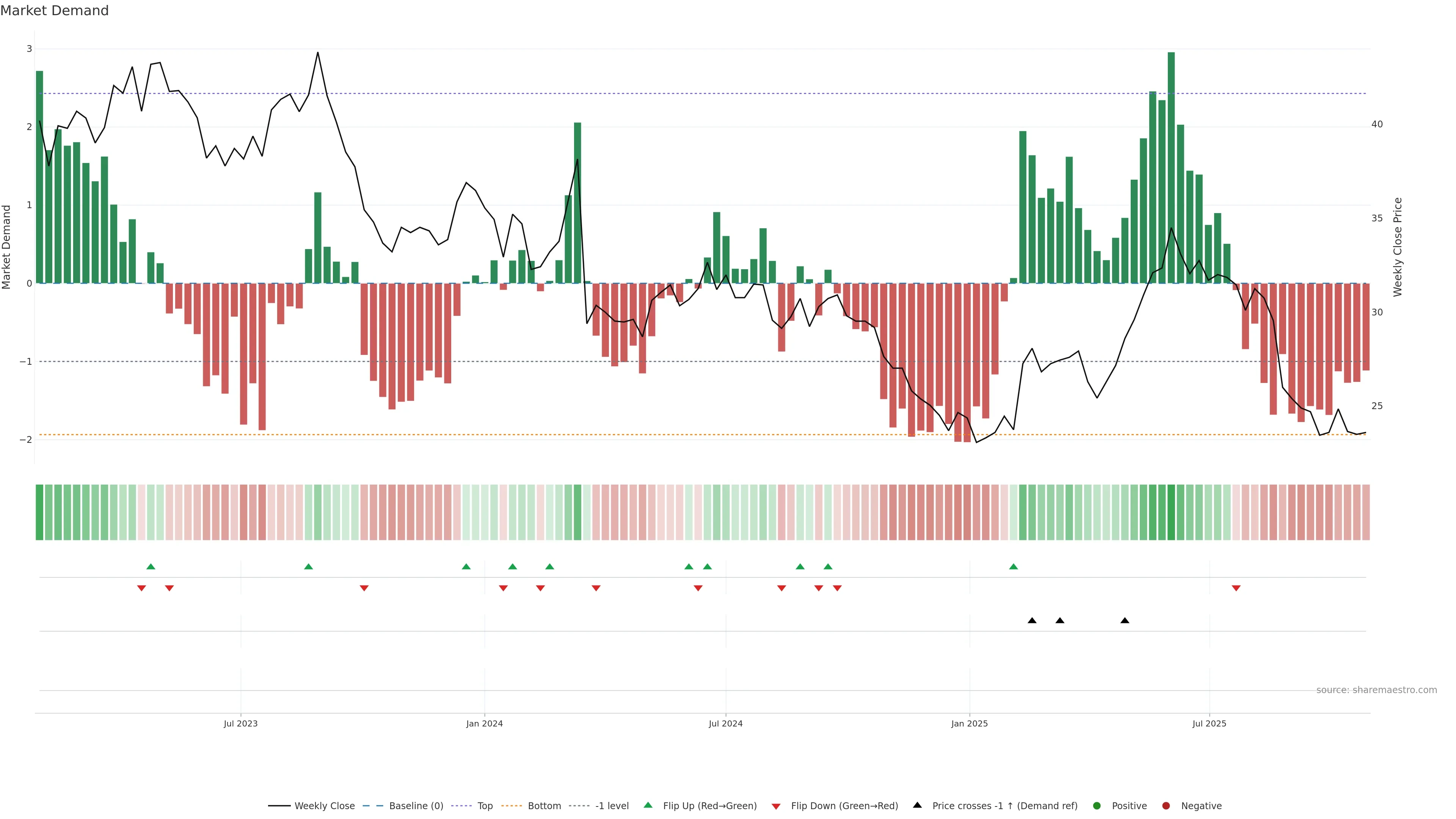Click the Jan 2024 axis label
This screenshot has height=819, width=1456.
point(485,723)
